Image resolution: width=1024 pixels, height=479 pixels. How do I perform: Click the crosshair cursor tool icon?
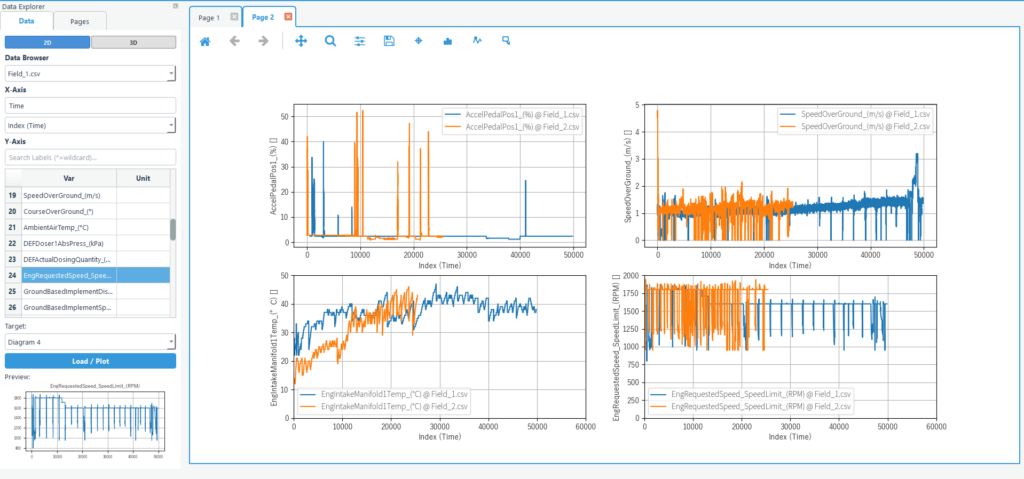pos(418,41)
